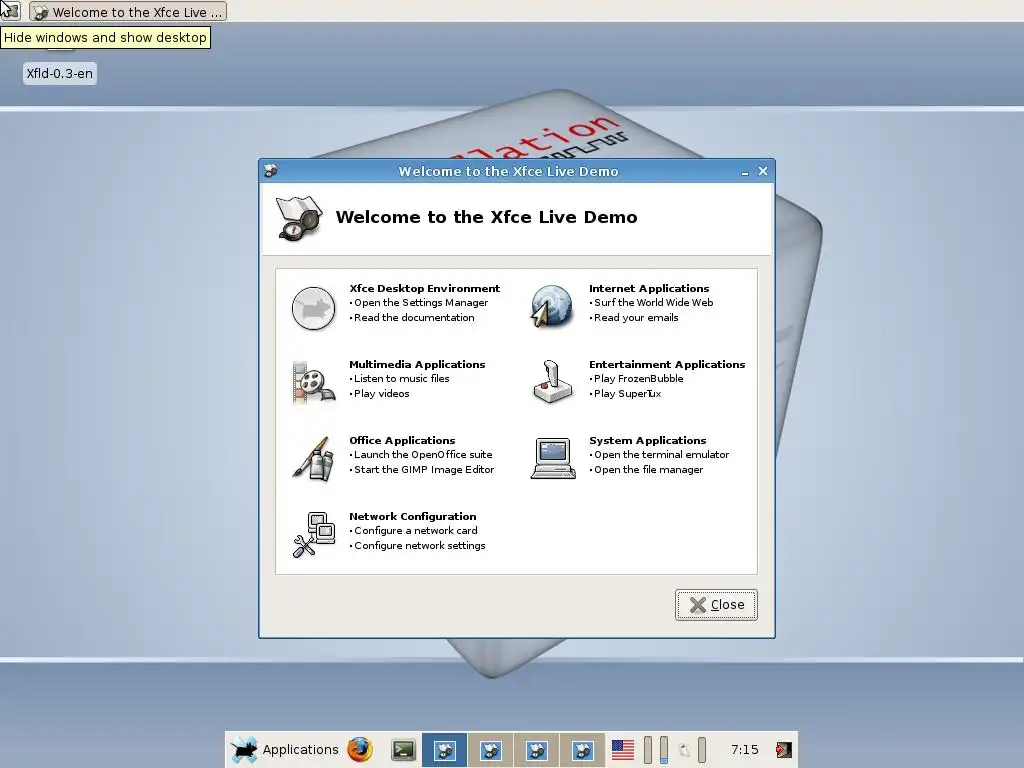Click the small mouse icon in bottom panel
The width and height of the screenshot is (1024, 768).
[684, 750]
